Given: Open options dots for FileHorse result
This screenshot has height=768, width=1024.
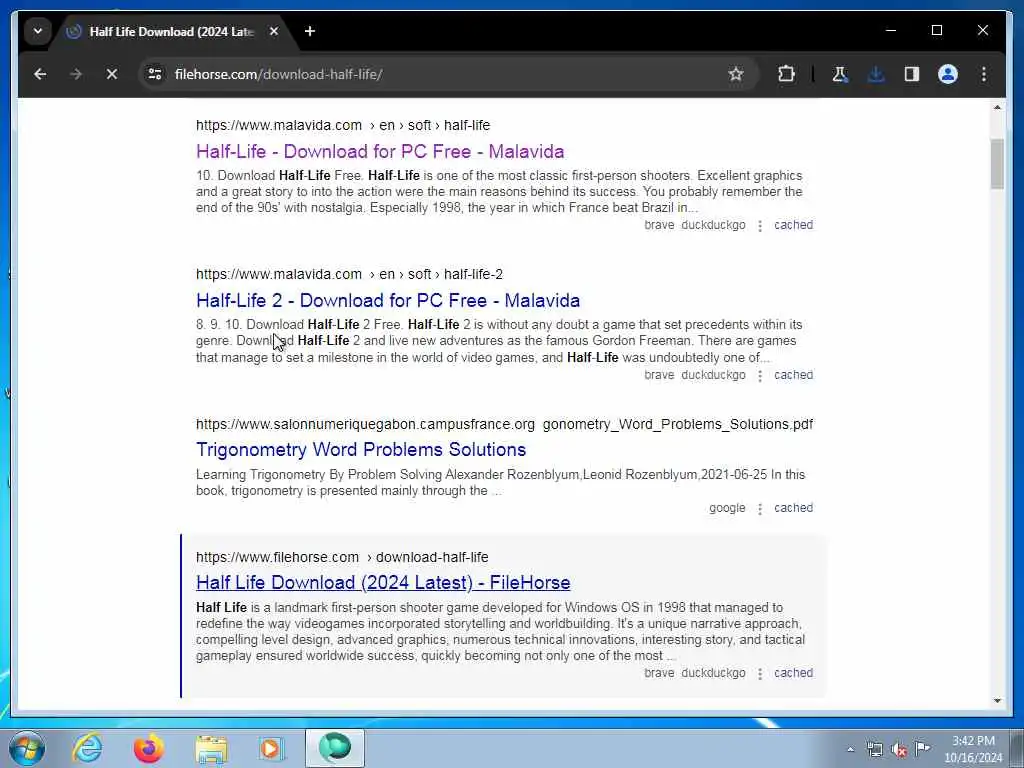Looking at the screenshot, I should click(x=760, y=674).
